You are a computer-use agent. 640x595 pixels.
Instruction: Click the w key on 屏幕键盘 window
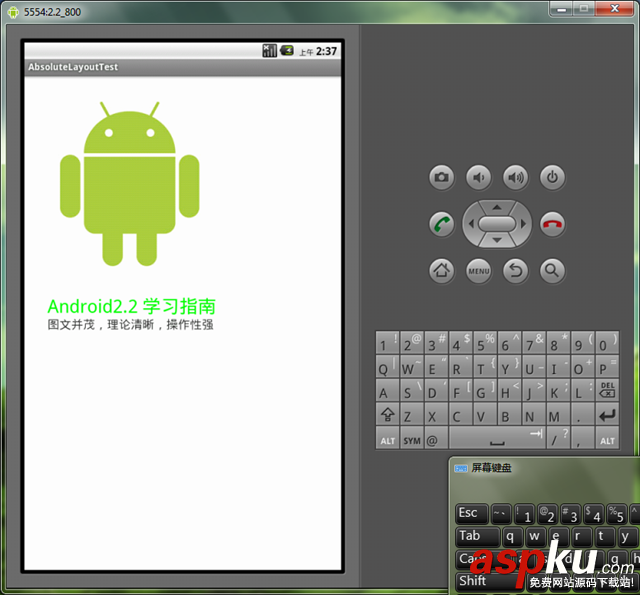(534, 536)
